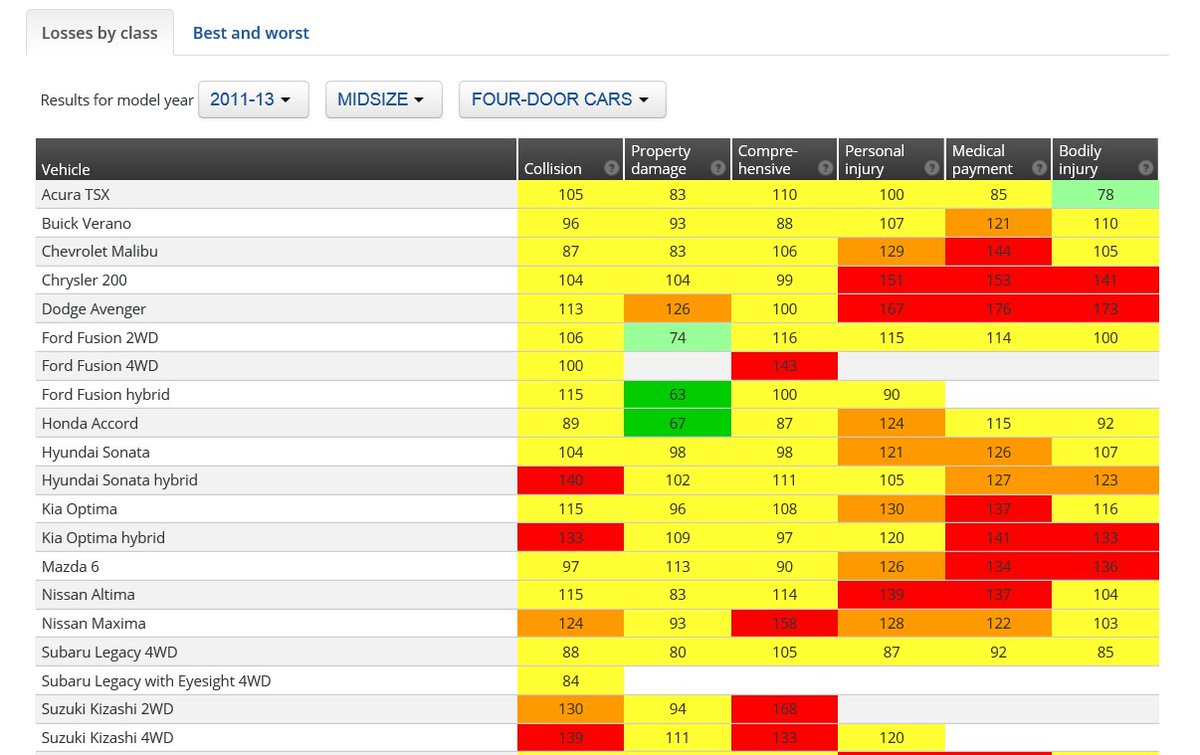Click Subaru Legacy 4WD property damage cell 80
The image size is (1200, 755).
point(677,652)
